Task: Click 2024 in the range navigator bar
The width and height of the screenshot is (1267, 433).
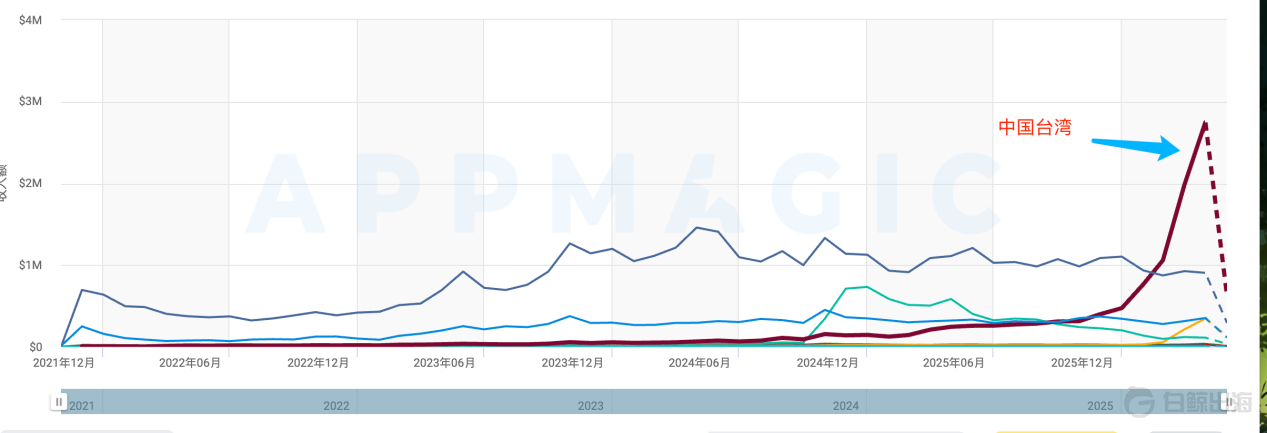Action: [846, 406]
